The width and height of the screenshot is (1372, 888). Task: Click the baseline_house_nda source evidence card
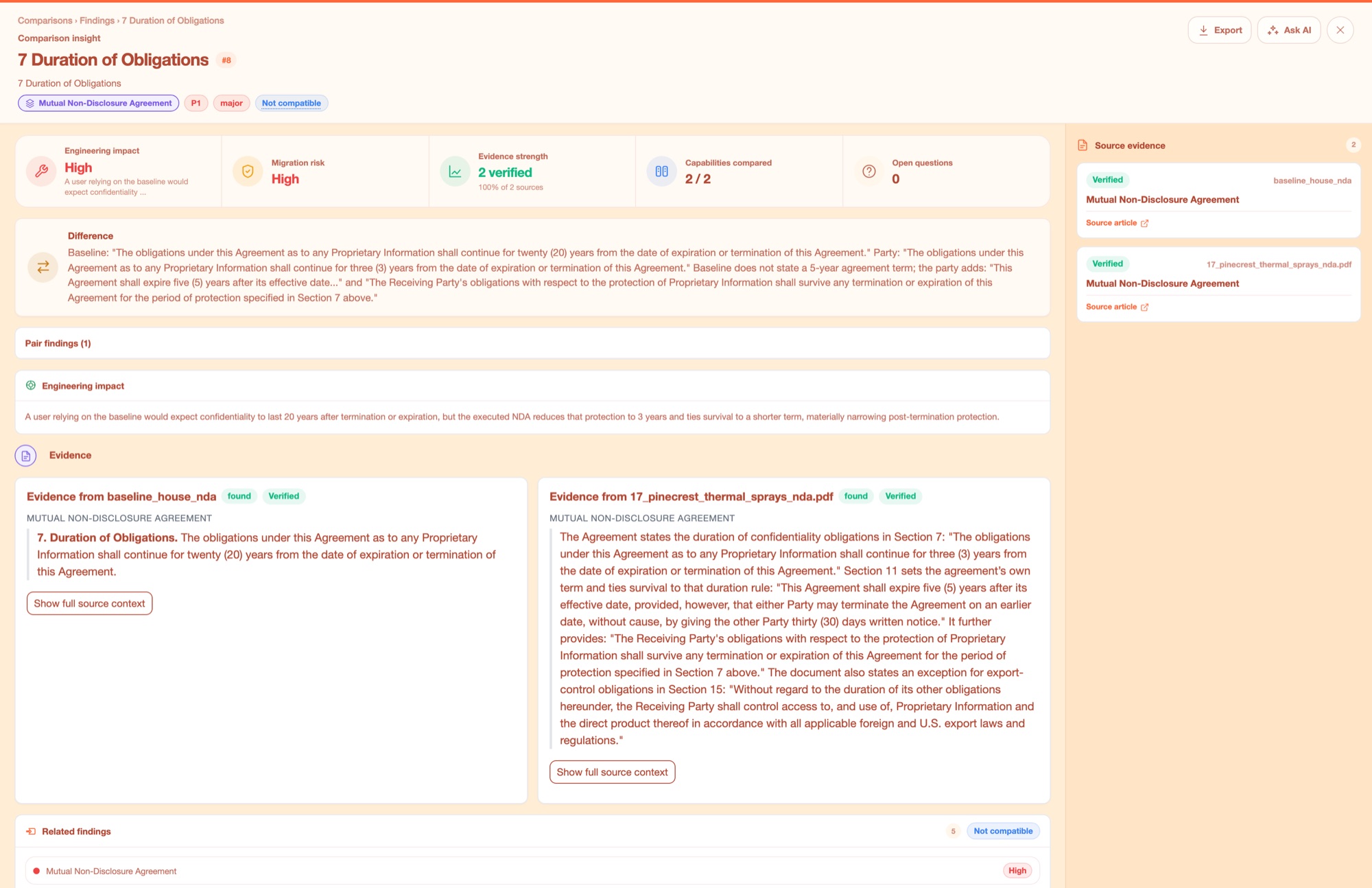click(x=1218, y=200)
